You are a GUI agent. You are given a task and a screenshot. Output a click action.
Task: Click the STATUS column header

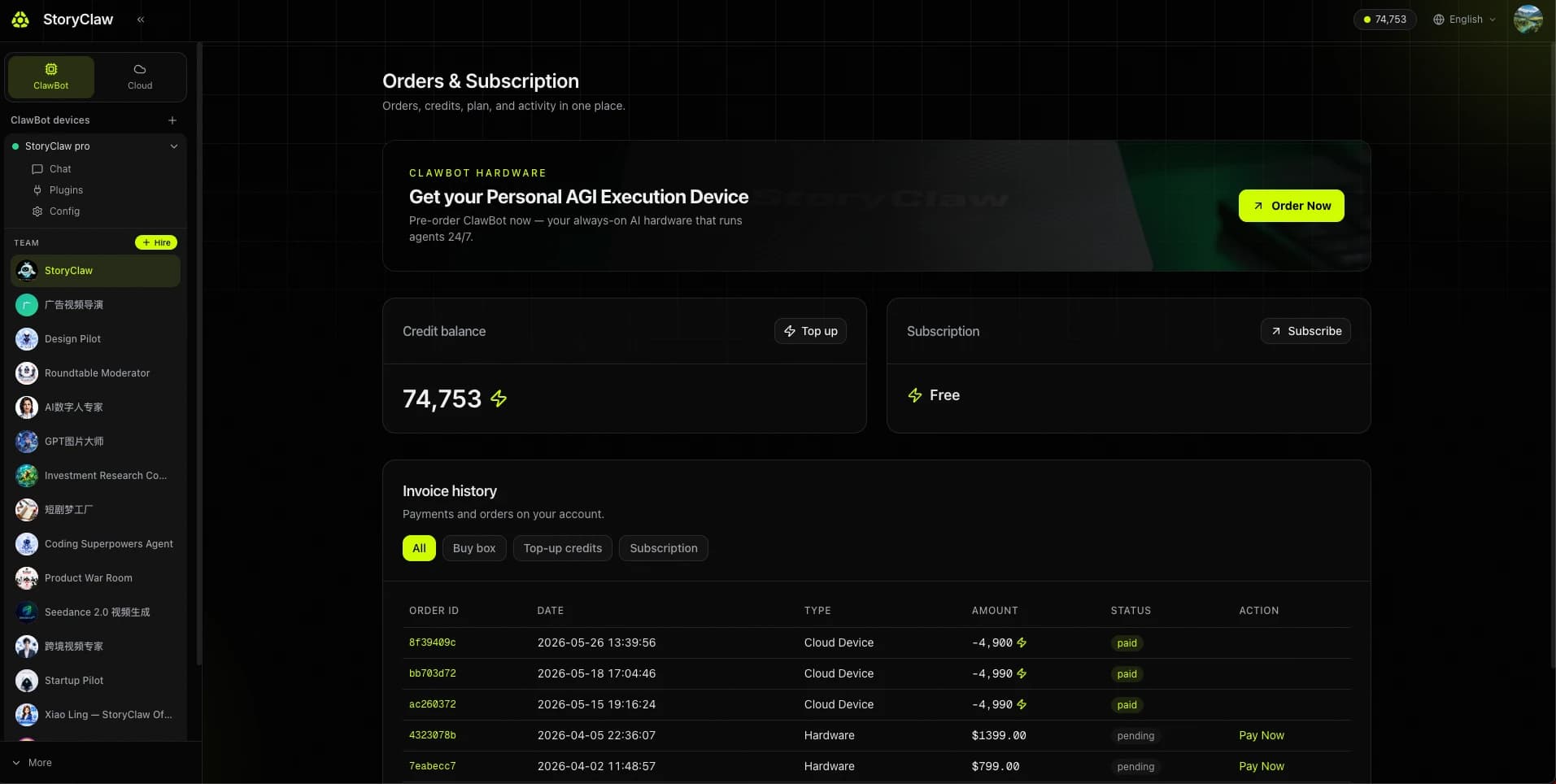pos(1131,611)
